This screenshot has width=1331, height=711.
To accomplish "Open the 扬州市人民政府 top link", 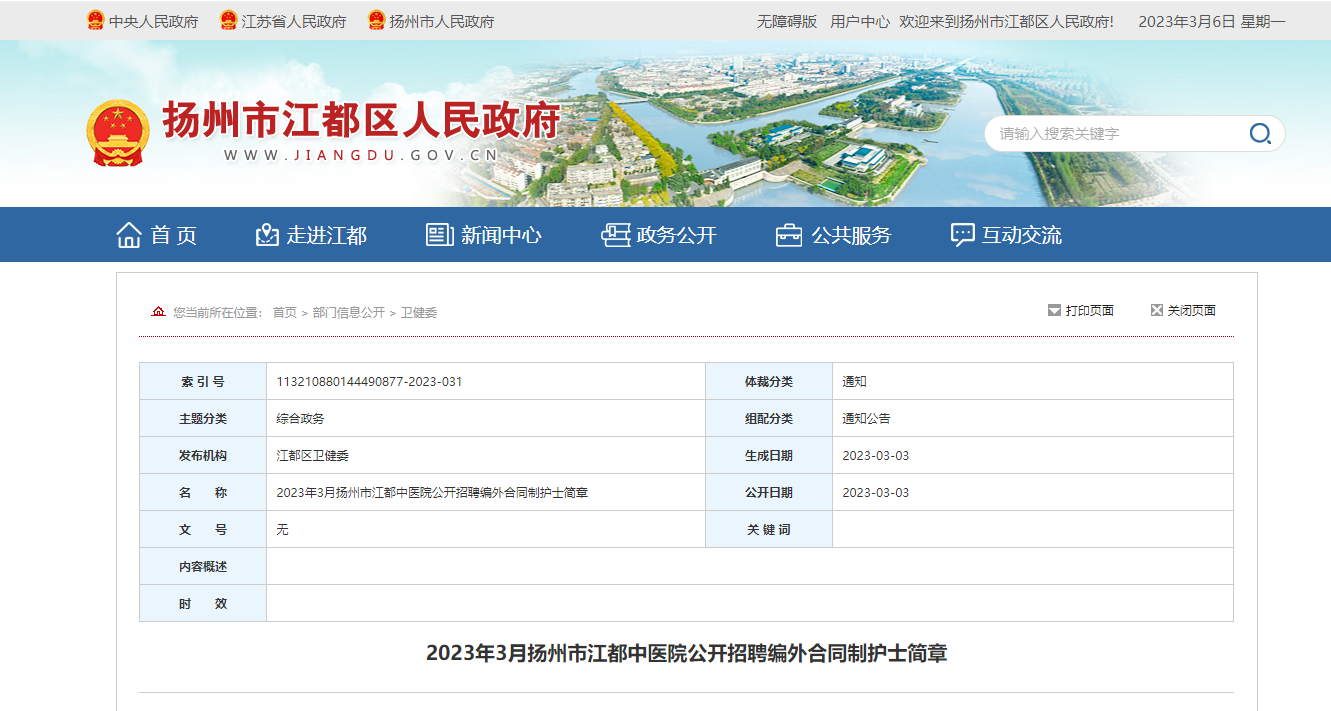I will pyautogui.click(x=441, y=21).
